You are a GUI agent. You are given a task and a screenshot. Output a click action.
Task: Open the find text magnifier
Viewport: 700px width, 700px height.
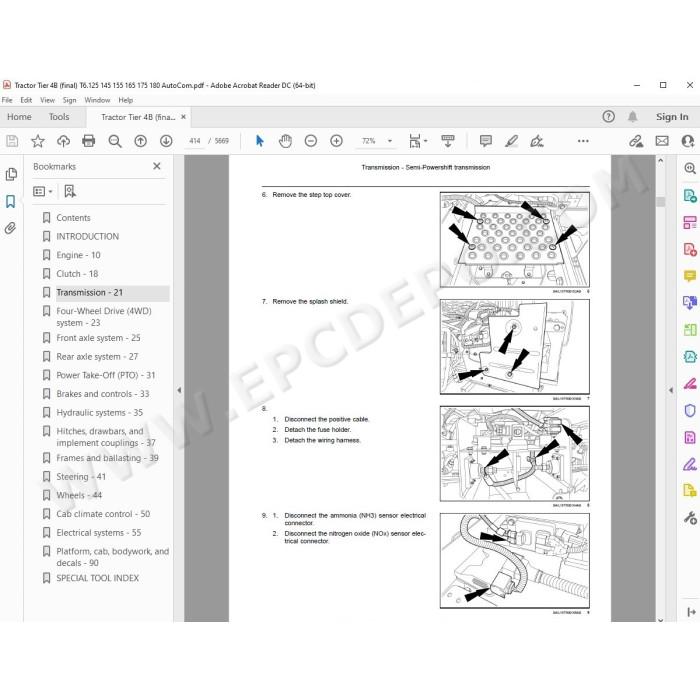(x=115, y=141)
